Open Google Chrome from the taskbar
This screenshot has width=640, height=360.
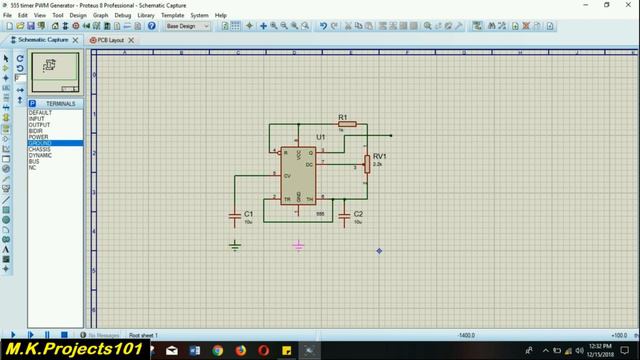tap(218, 351)
